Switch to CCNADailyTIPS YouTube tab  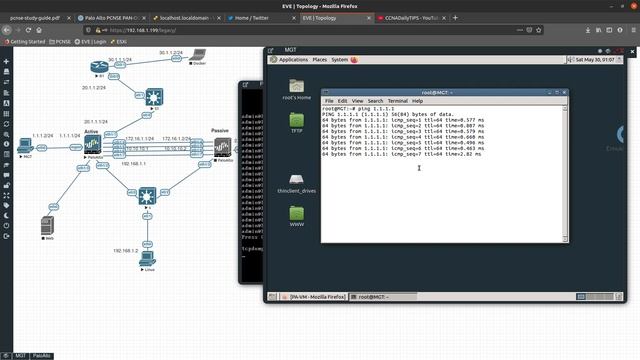coord(411,18)
